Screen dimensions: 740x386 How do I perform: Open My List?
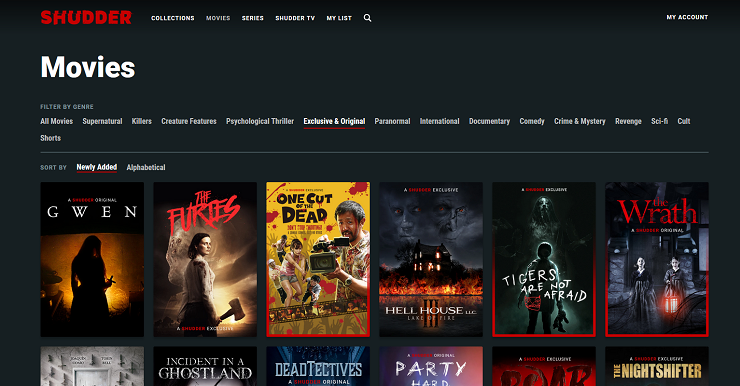(x=339, y=18)
